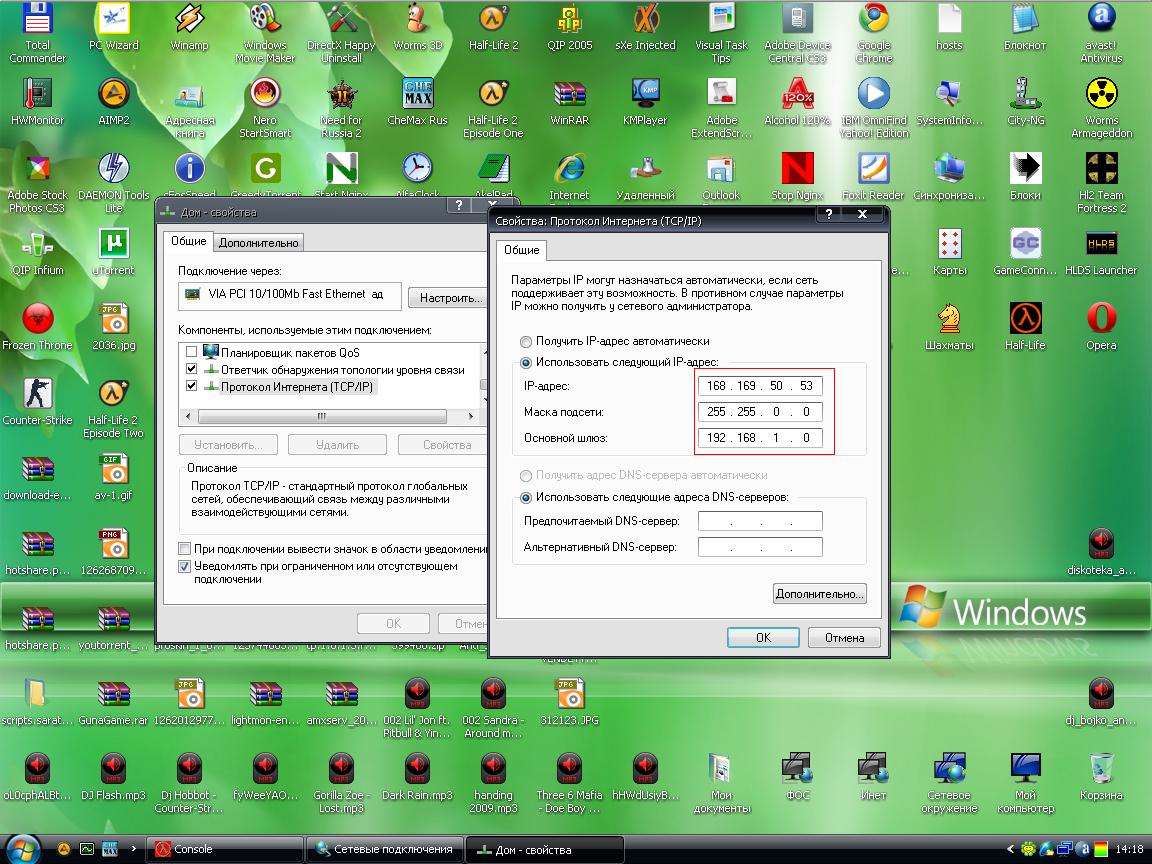Viewport: 1152px width, 864px height.
Task: Click the Общие tab in the TCP/IP properties
Action: 521,250
